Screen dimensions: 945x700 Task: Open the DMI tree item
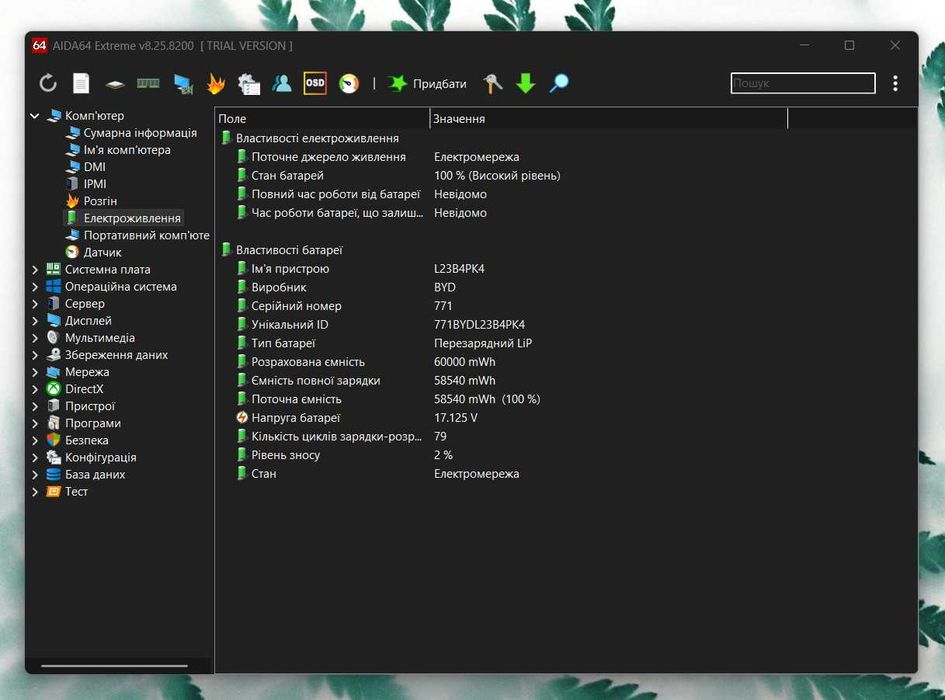coord(94,166)
